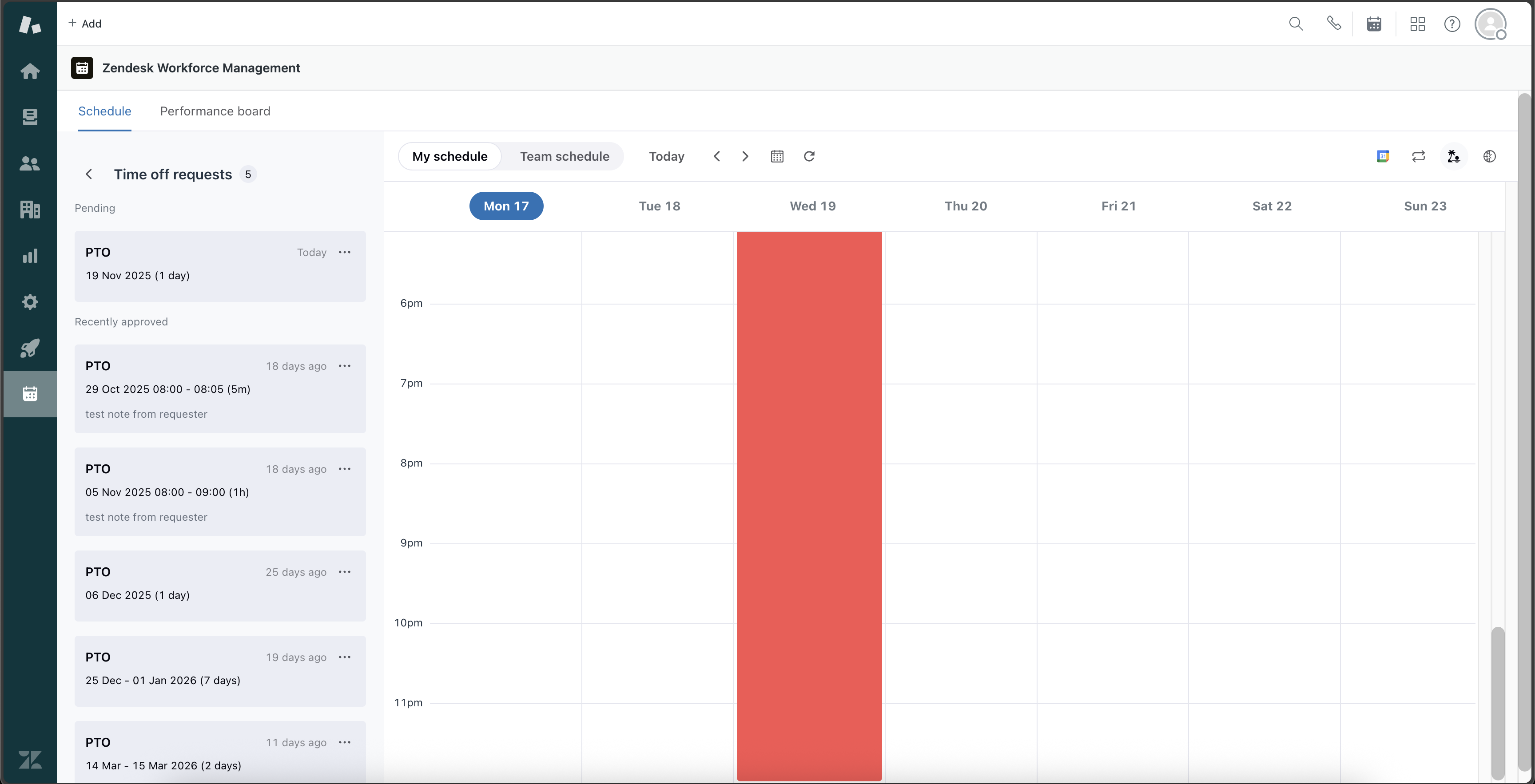Viewport: 1535px width, 784px height.
Task: Open options for 06 Dec 2025 PTO
Action: [x=344, y=572]
